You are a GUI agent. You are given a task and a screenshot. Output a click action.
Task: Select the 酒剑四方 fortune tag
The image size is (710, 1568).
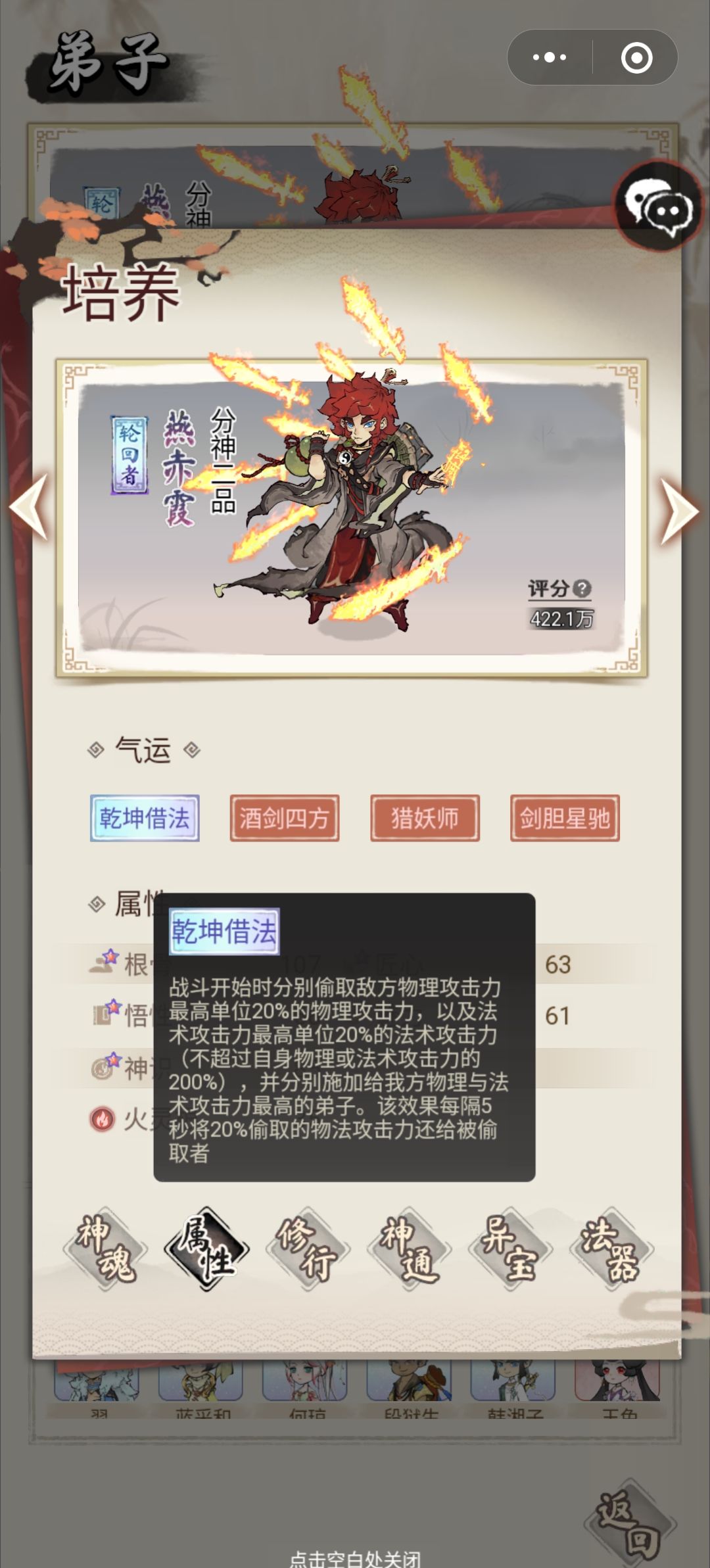[x=285, y=819]
